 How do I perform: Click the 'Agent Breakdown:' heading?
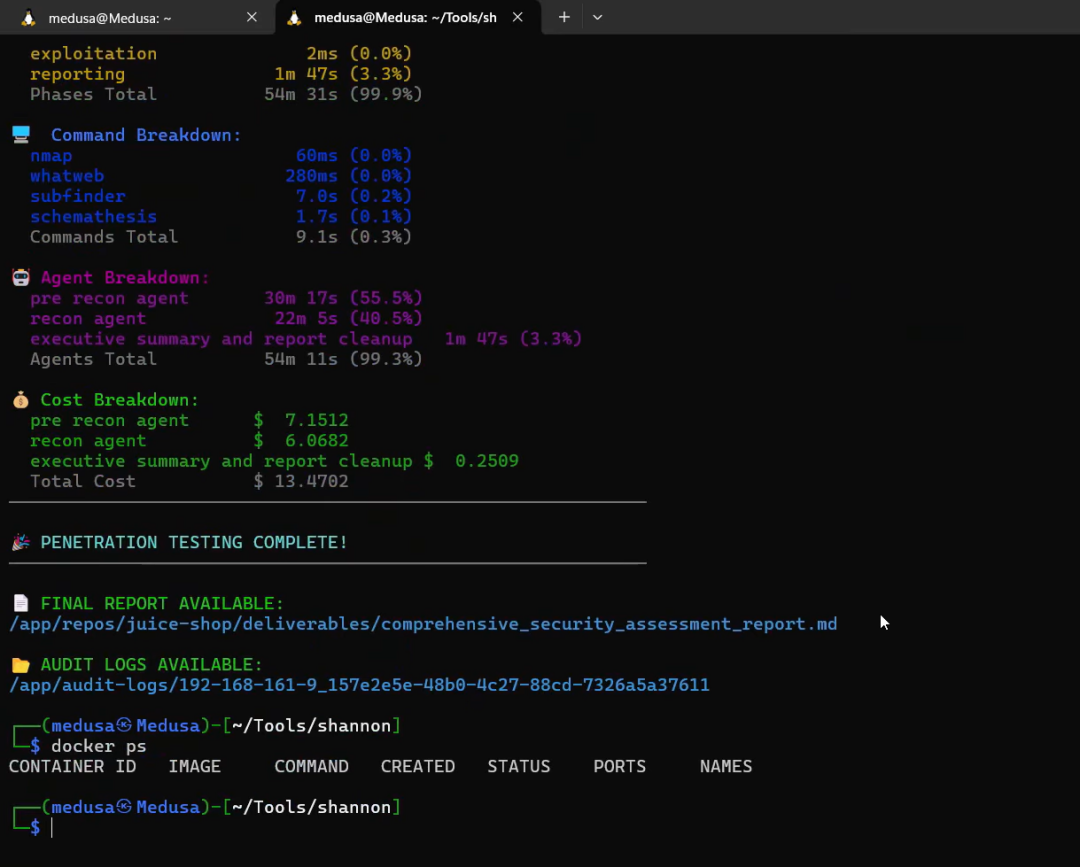click(125, 278)
